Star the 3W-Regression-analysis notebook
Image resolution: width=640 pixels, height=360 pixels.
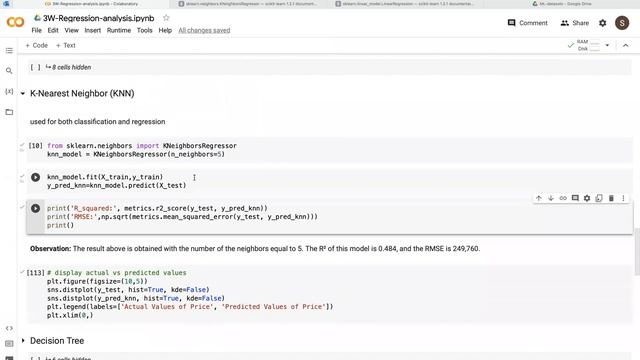166,18
